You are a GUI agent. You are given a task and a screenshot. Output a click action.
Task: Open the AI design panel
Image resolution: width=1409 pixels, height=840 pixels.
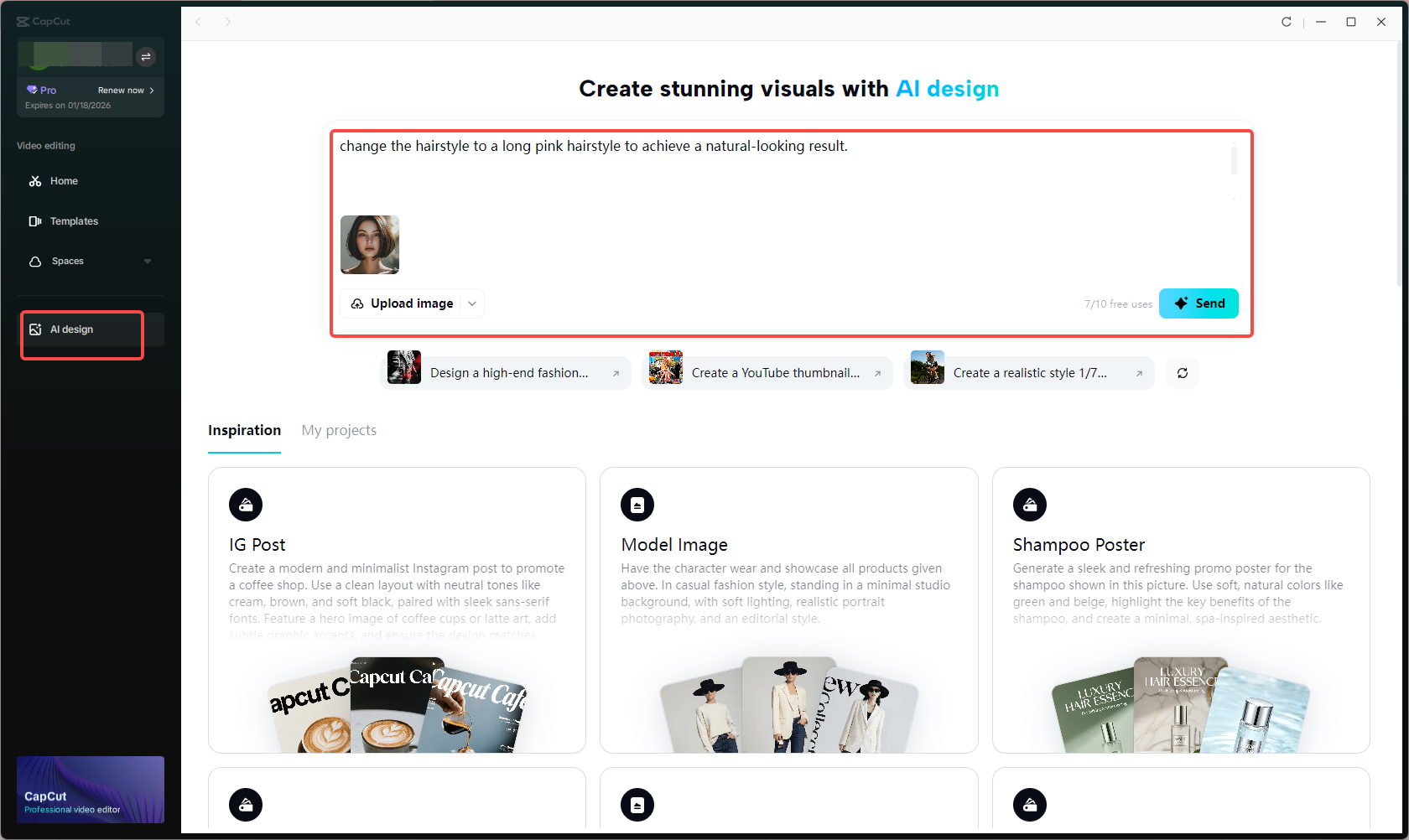click(x=71, y=329)
